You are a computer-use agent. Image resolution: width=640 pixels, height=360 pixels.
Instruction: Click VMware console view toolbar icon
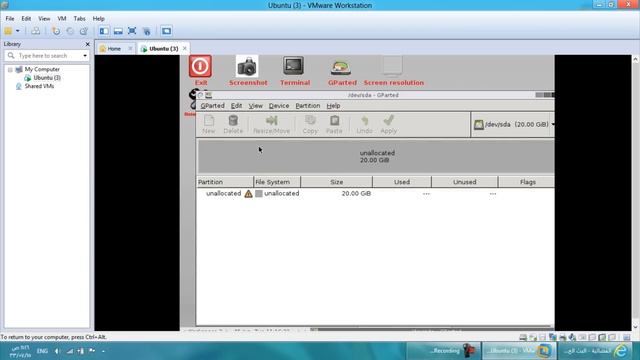[x=166, y=31]
